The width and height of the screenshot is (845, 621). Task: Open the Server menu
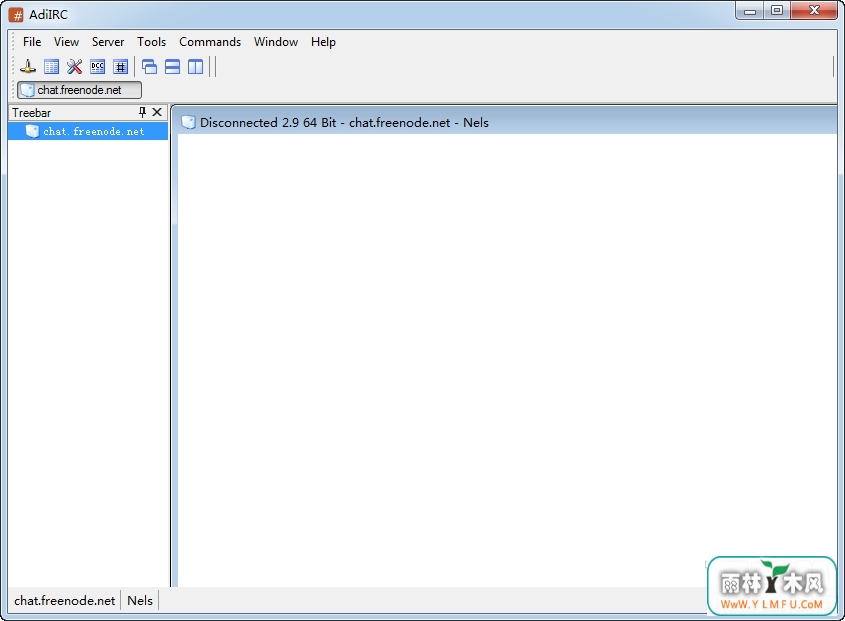tap(108, 42)
